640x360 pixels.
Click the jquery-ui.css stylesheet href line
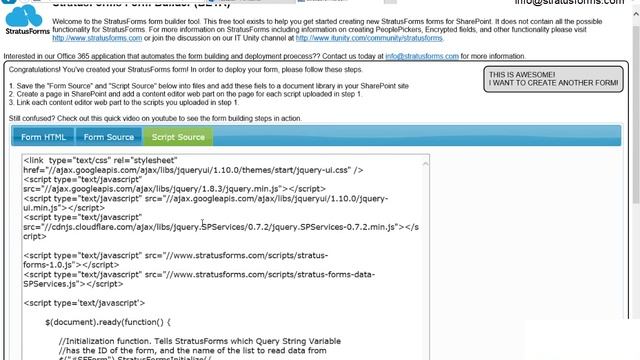[x=193, y=170]
